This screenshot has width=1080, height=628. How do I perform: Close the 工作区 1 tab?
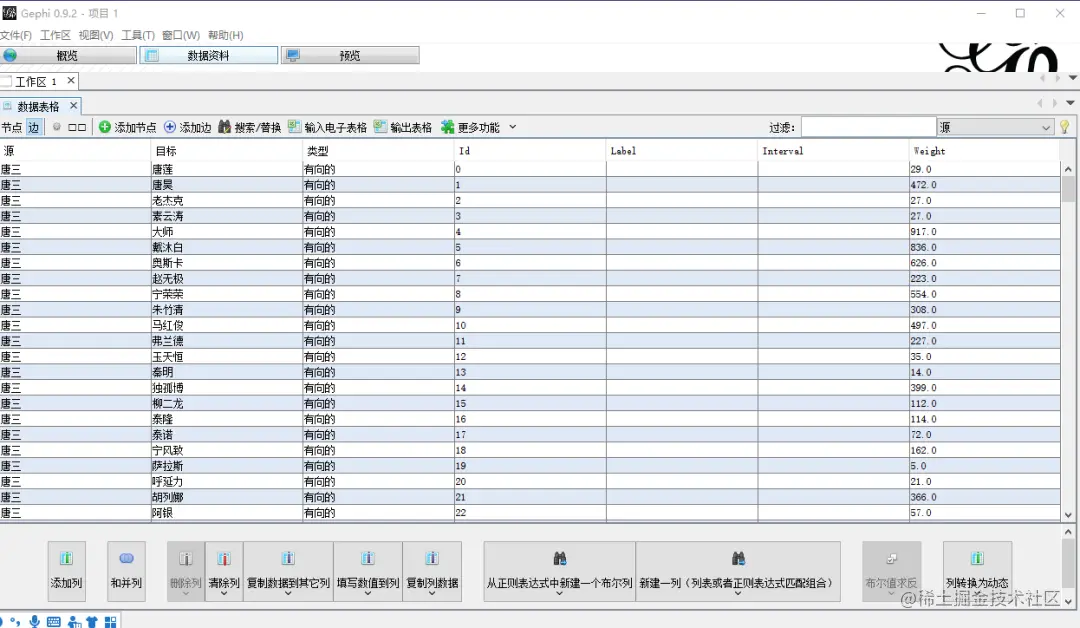click(x=71, y=81)
